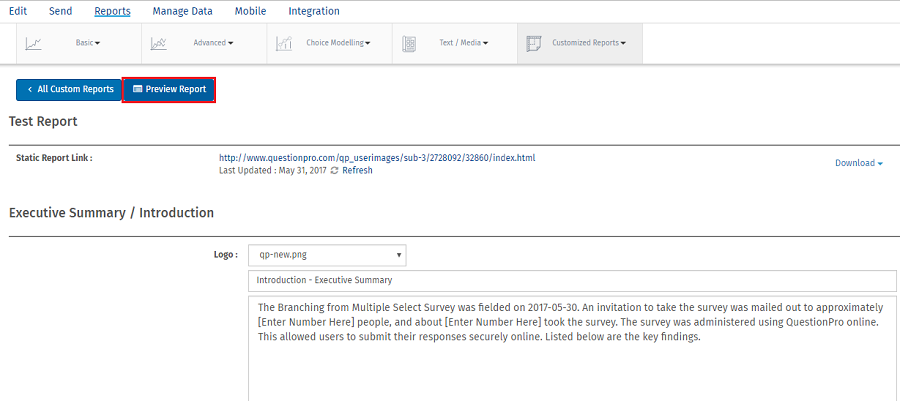Open the Customized Reports dropdown
Image resolution: width=900 pixels, height=401 pixels.
tap(589, 44)
